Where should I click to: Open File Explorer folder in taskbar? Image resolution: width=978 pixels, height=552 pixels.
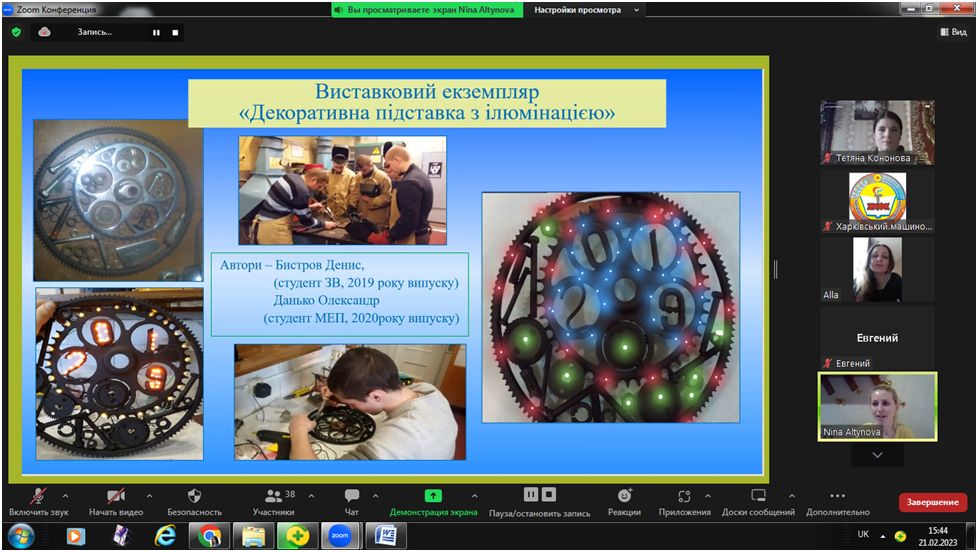pos(253,536)
